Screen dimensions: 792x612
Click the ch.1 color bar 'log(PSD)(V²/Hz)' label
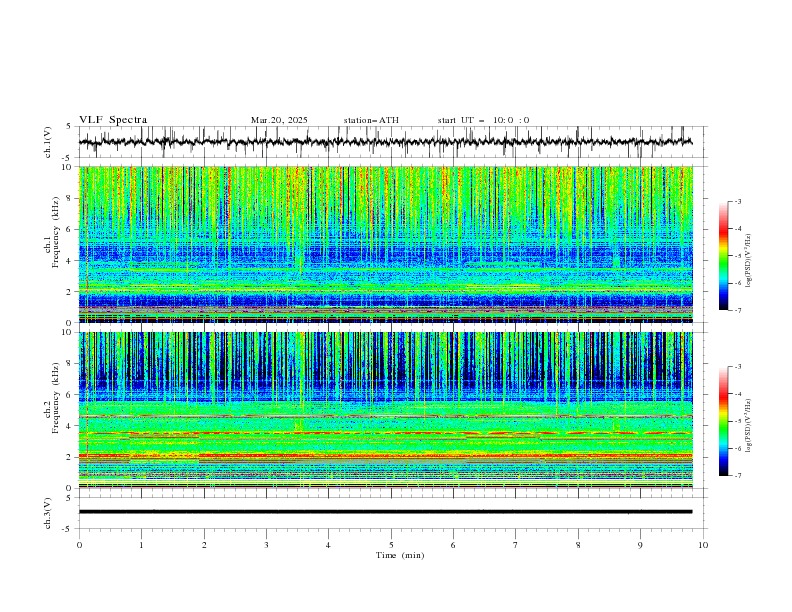[749, 261]
